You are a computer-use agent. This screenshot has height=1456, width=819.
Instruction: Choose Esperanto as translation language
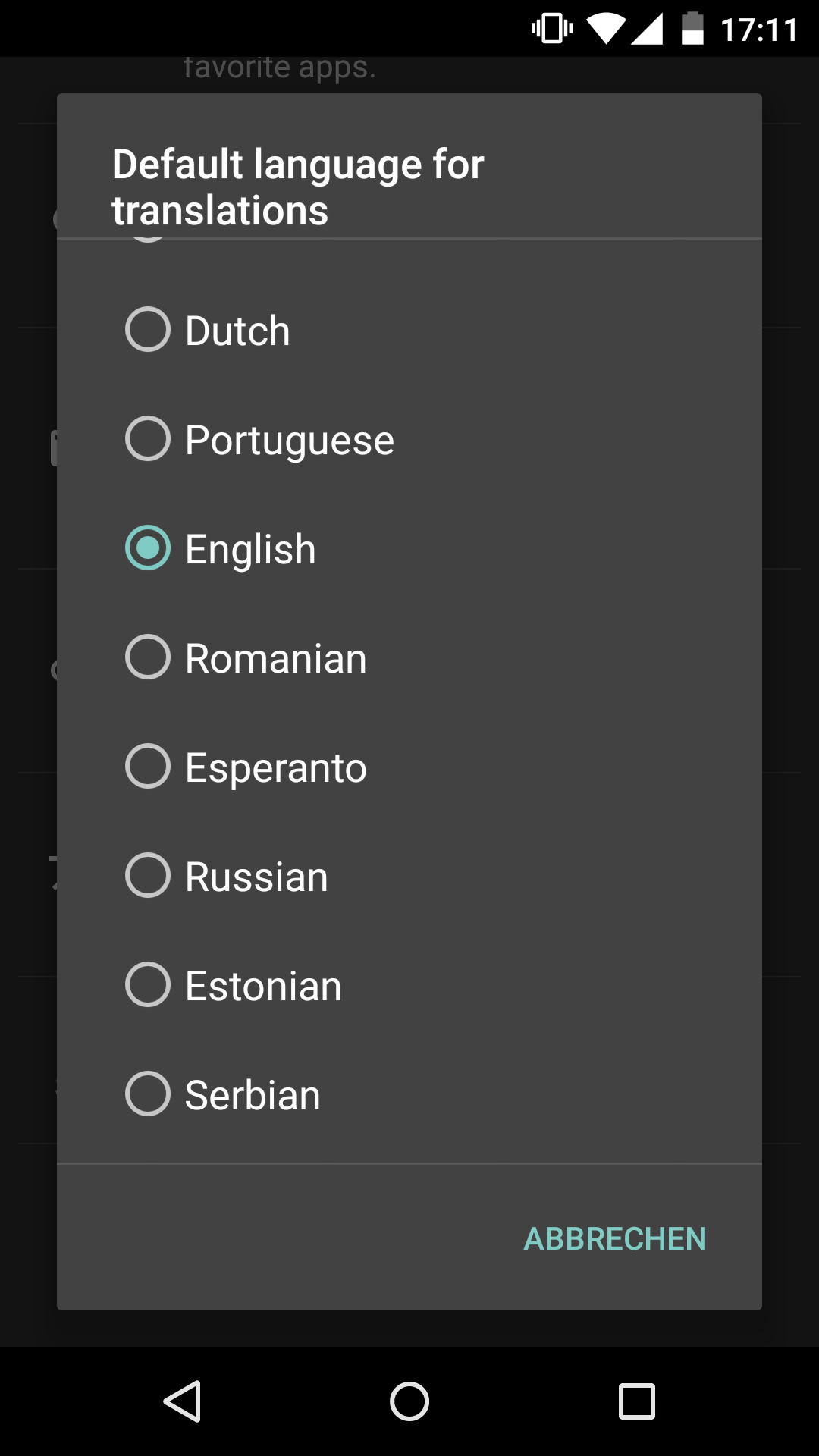pyautogui.click(x=148, y=766)
